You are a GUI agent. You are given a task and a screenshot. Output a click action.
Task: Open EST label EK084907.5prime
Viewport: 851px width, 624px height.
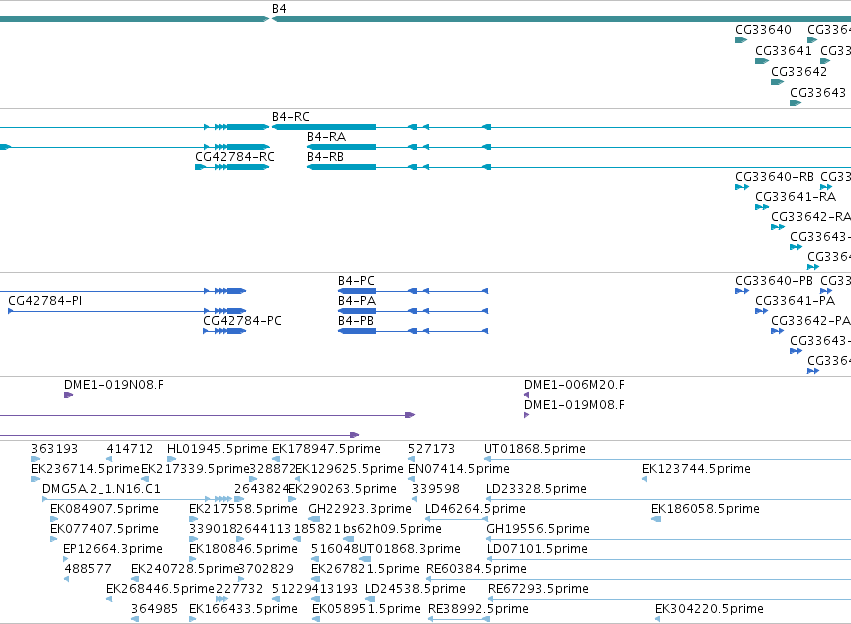tap(104, 509)
